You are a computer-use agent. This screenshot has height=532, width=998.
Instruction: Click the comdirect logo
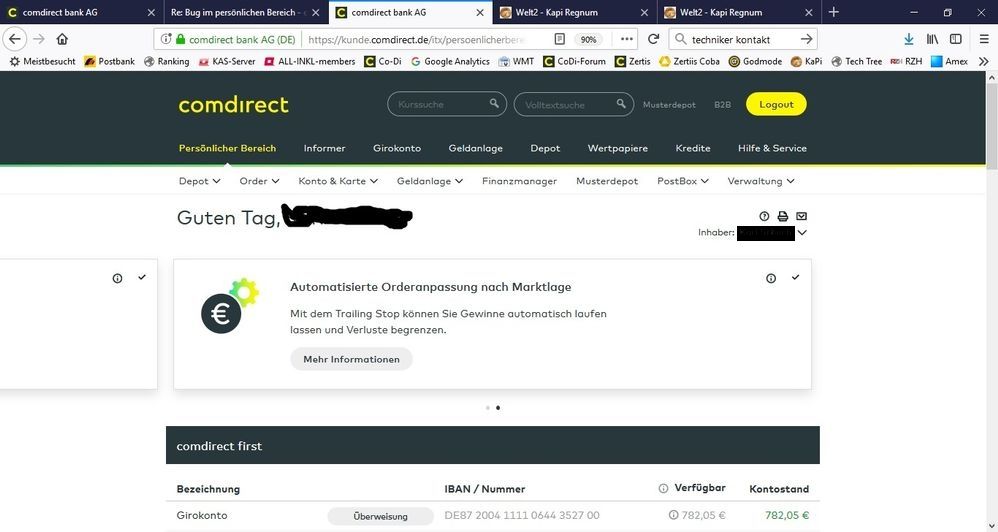coord(234,104)
